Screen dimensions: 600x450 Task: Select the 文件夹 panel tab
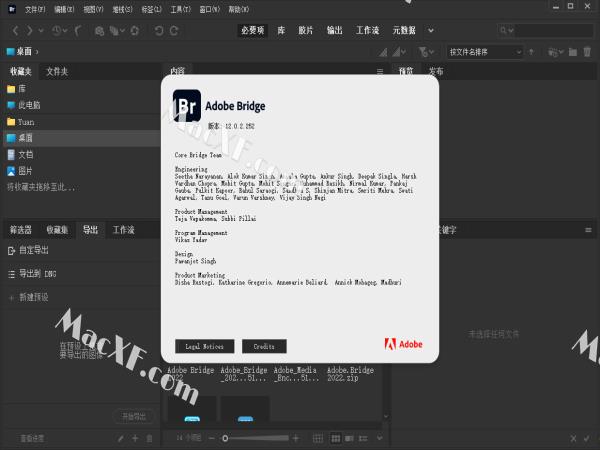pyautogui.click(x=57, y=72)
